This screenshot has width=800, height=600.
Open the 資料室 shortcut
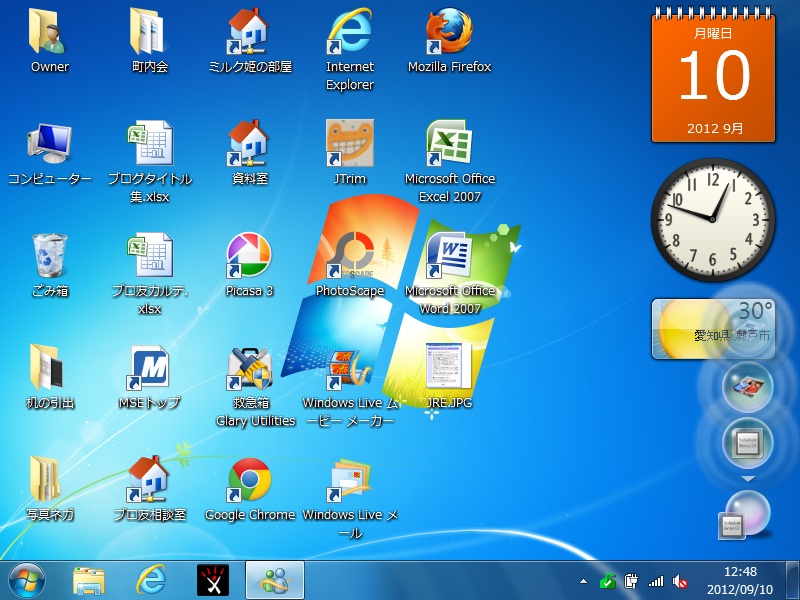(250, 153)
